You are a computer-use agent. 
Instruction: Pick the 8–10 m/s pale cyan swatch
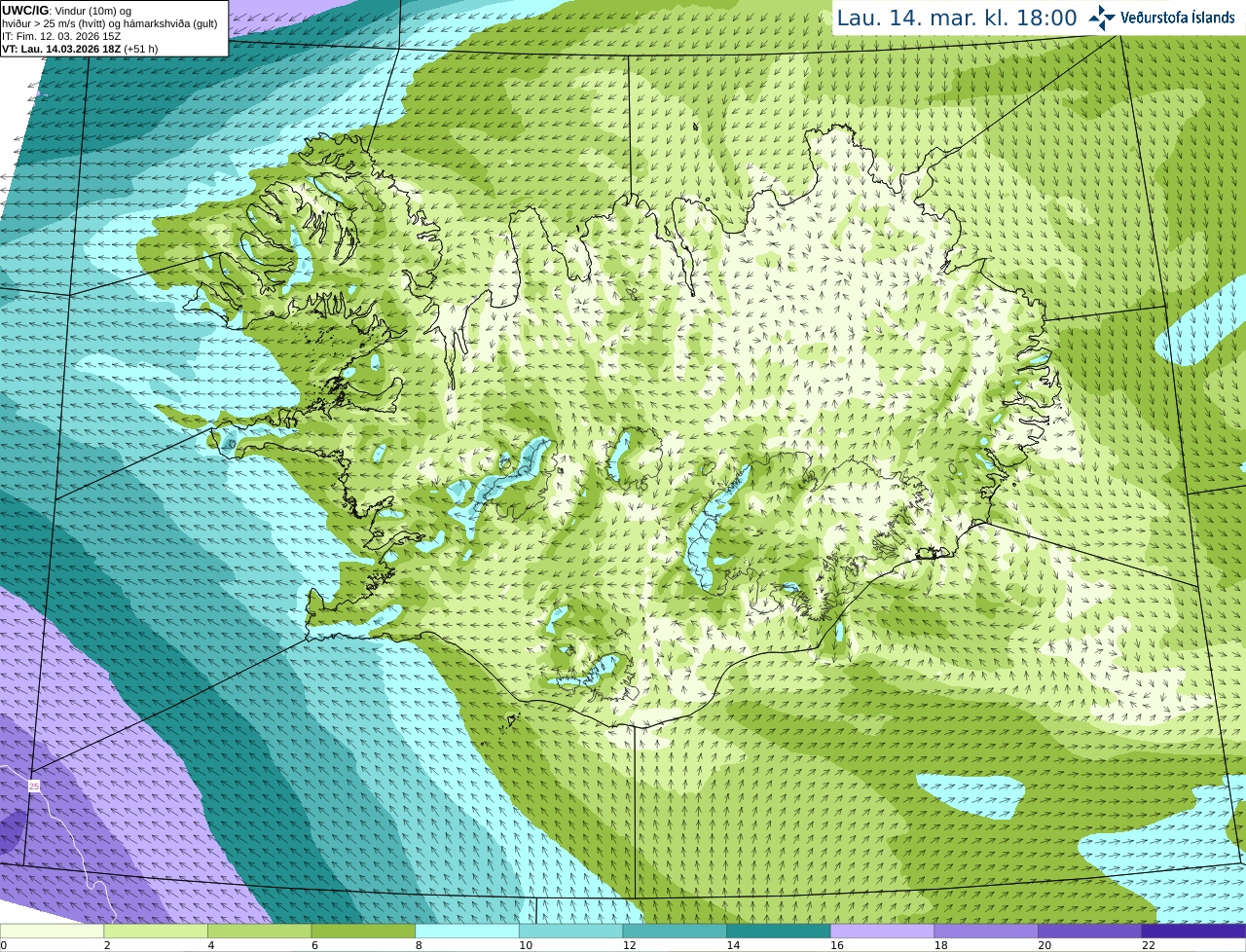click(x=467, y=931)
